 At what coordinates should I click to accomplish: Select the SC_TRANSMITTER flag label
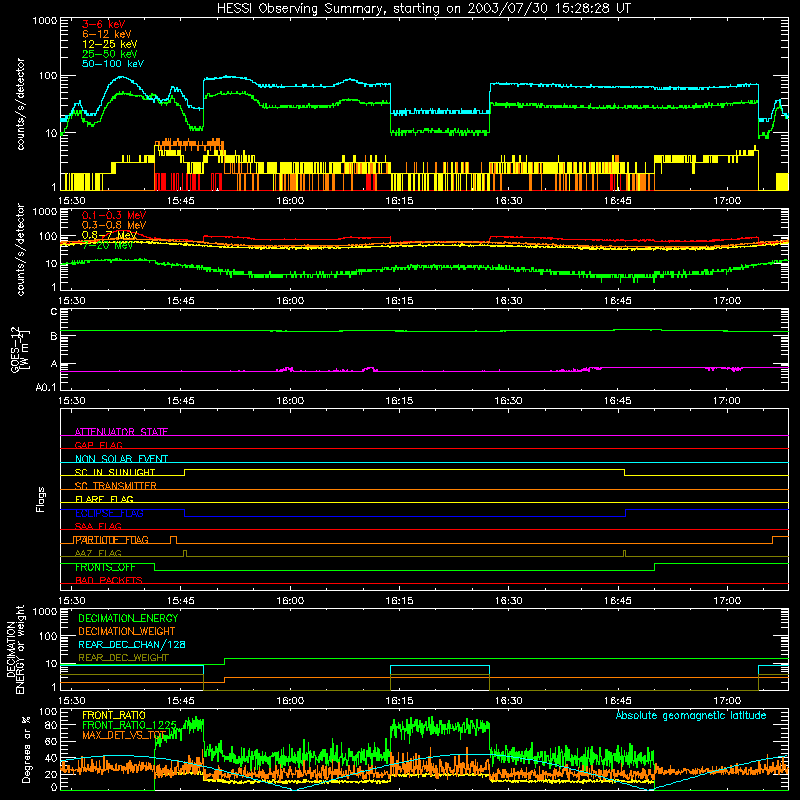pyautogui.click(x=116, y=486)
